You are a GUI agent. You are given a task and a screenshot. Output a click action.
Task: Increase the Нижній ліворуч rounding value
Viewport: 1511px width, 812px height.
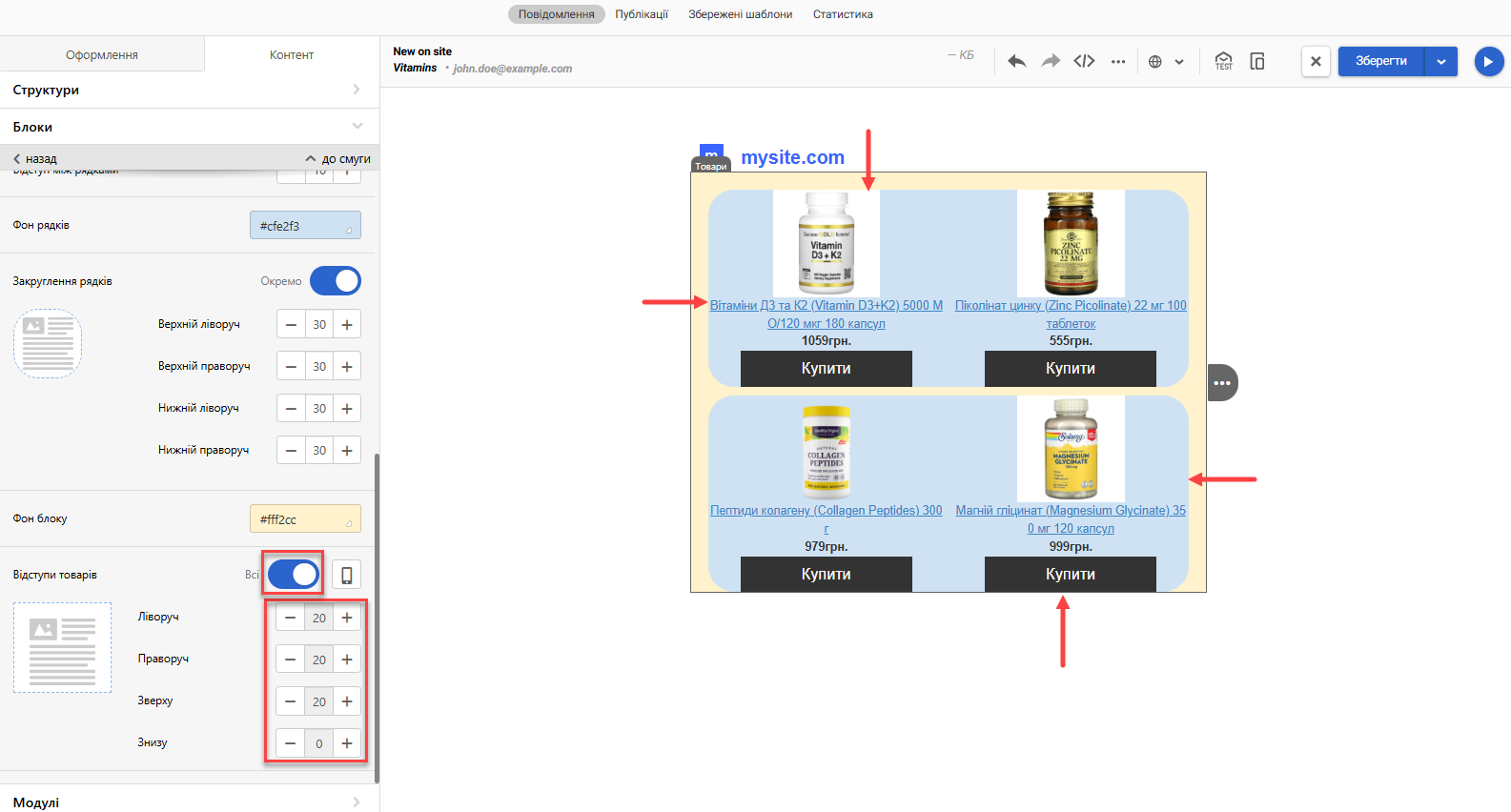point(347,408)
